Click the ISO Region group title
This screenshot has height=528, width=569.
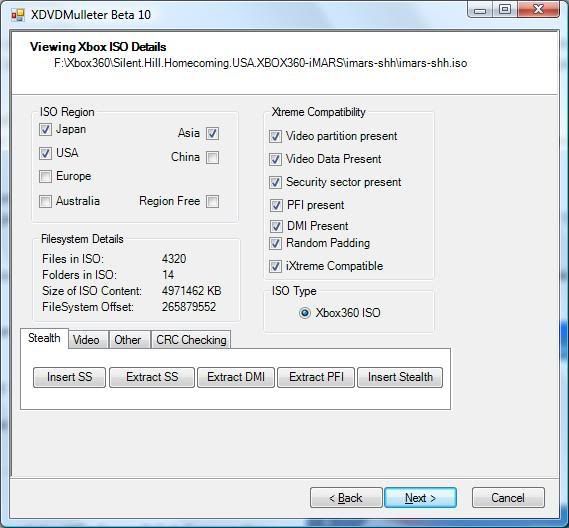click(67, 112)
